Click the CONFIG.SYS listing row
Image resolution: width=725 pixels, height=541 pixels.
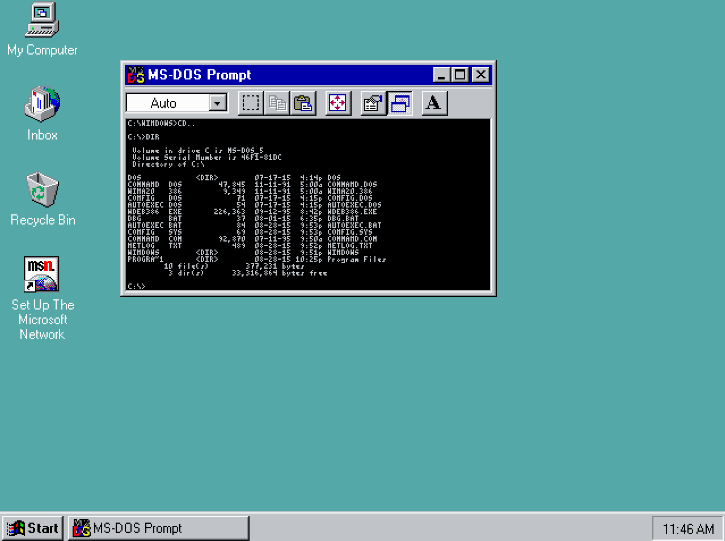coord(250,232)
